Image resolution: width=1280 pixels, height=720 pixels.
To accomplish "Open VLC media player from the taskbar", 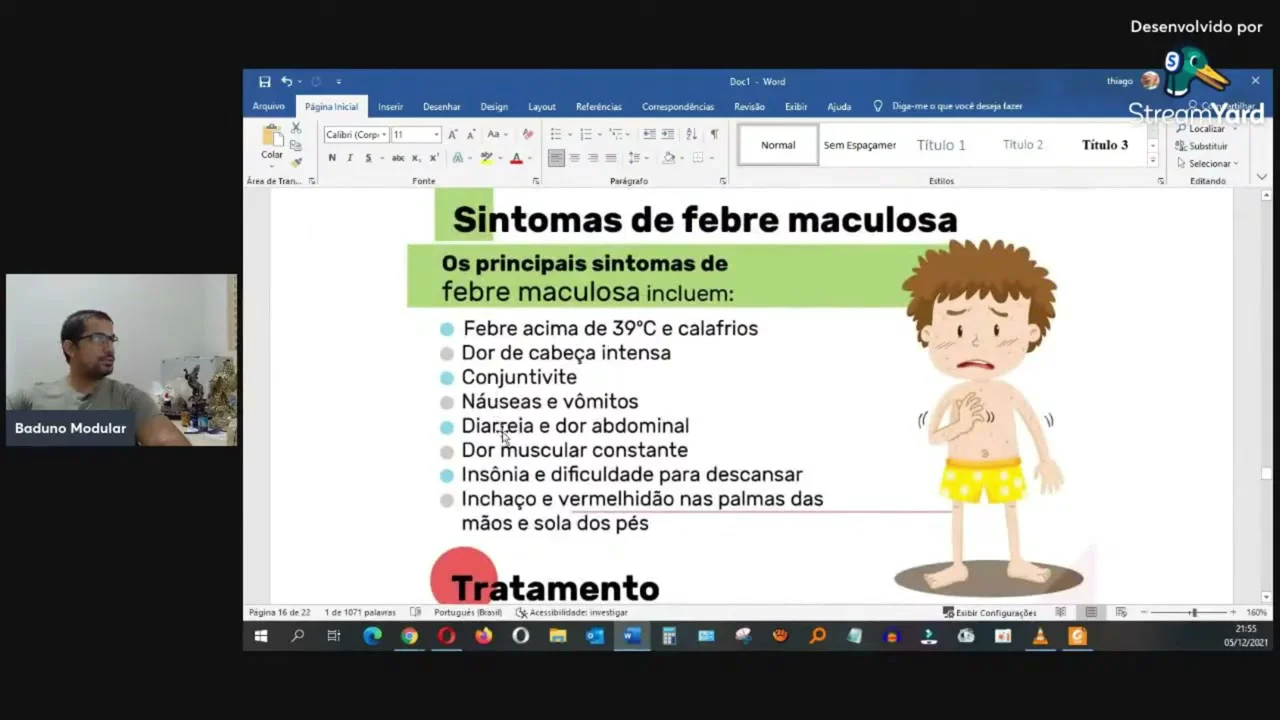I will [1040, 636].
